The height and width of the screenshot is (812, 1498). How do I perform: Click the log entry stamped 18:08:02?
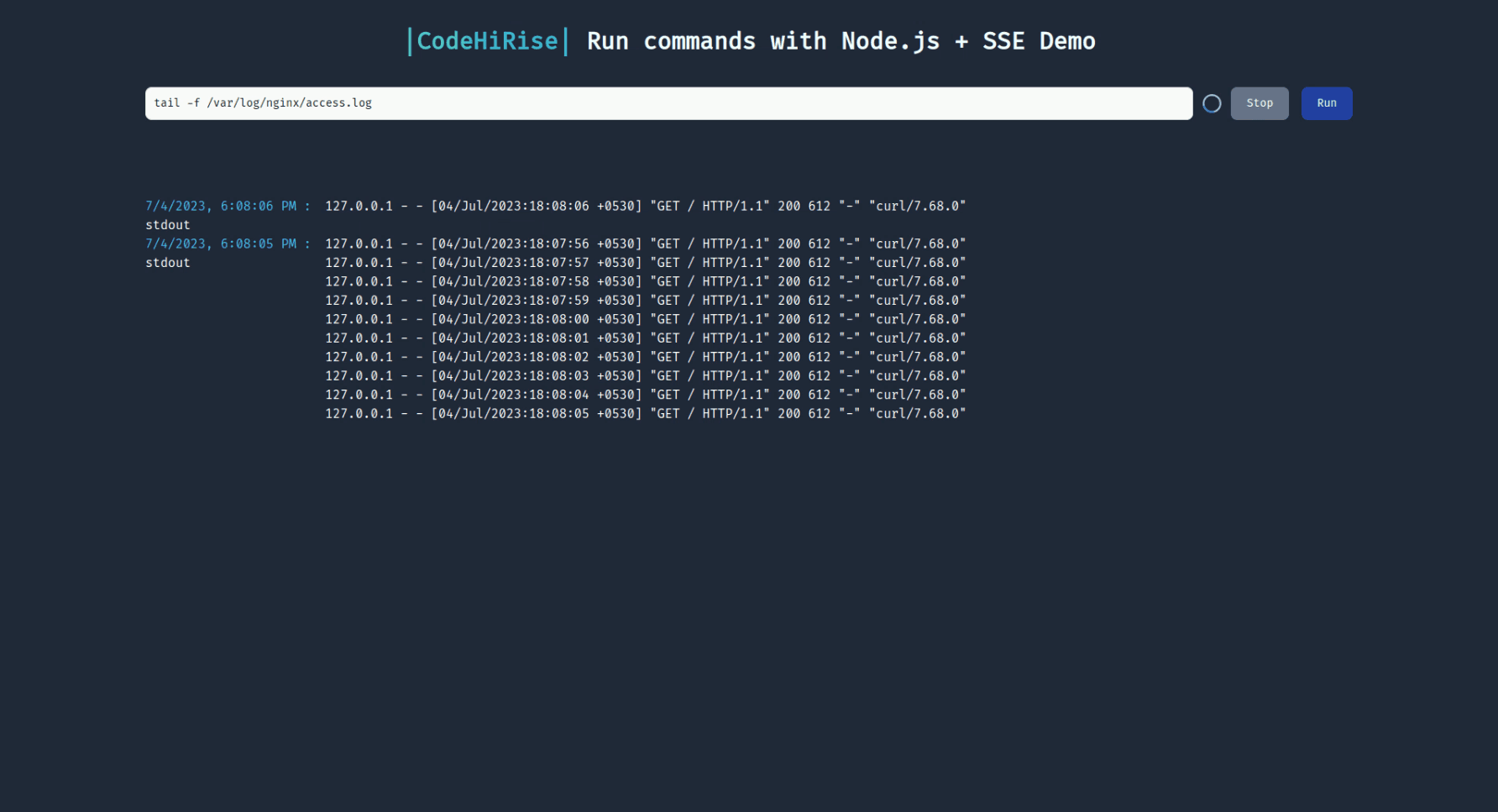[x=645, y=357]
